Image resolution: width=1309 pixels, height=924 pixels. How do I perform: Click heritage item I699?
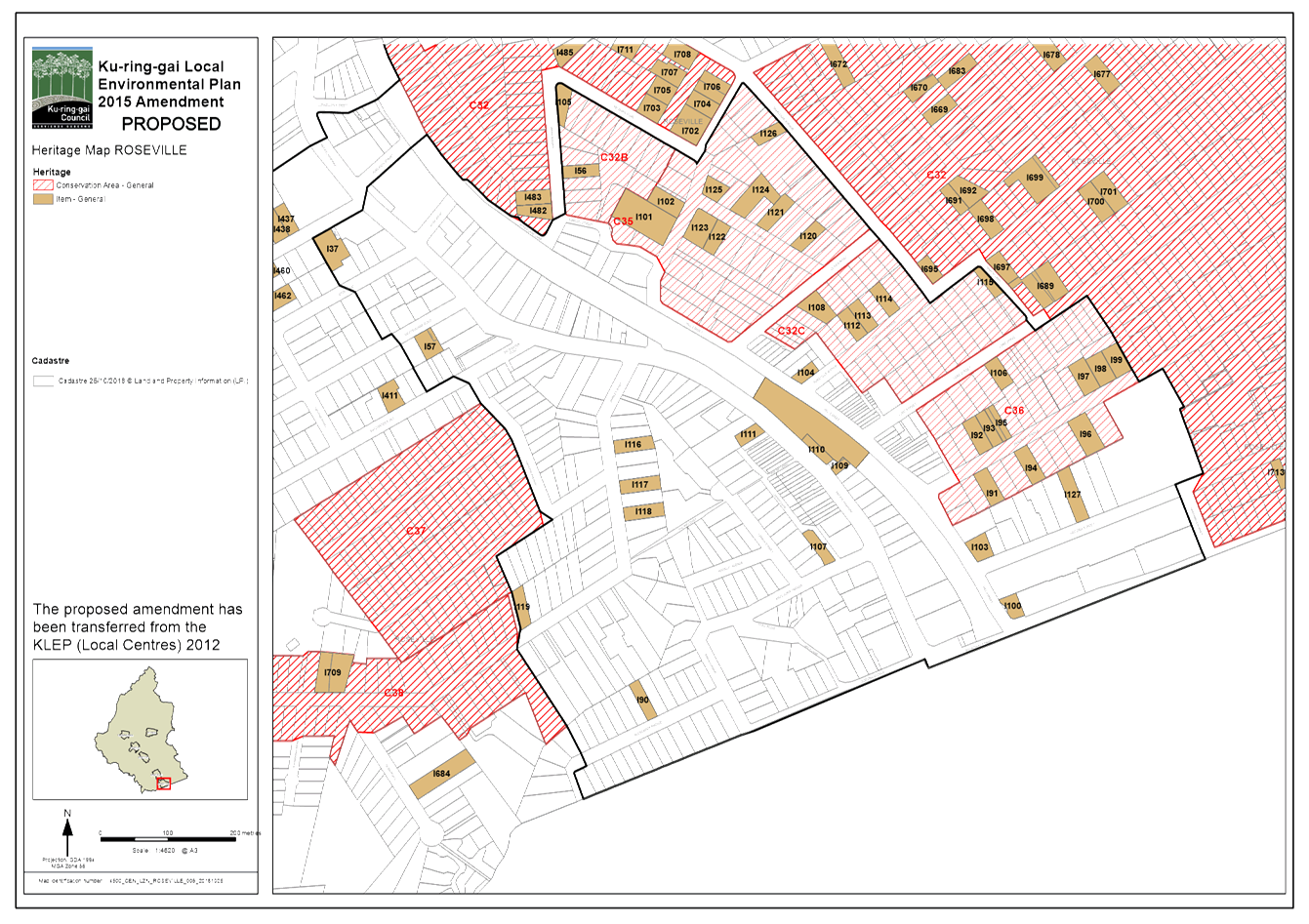pyautogui.click(x=1033, y=180)
